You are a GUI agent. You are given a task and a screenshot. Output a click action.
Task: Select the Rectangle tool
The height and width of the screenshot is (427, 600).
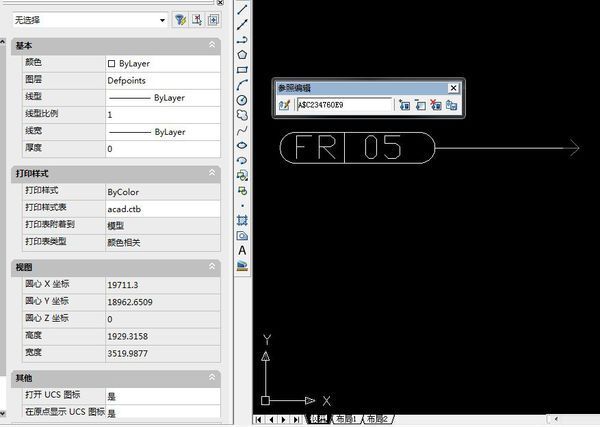(242, 70)
